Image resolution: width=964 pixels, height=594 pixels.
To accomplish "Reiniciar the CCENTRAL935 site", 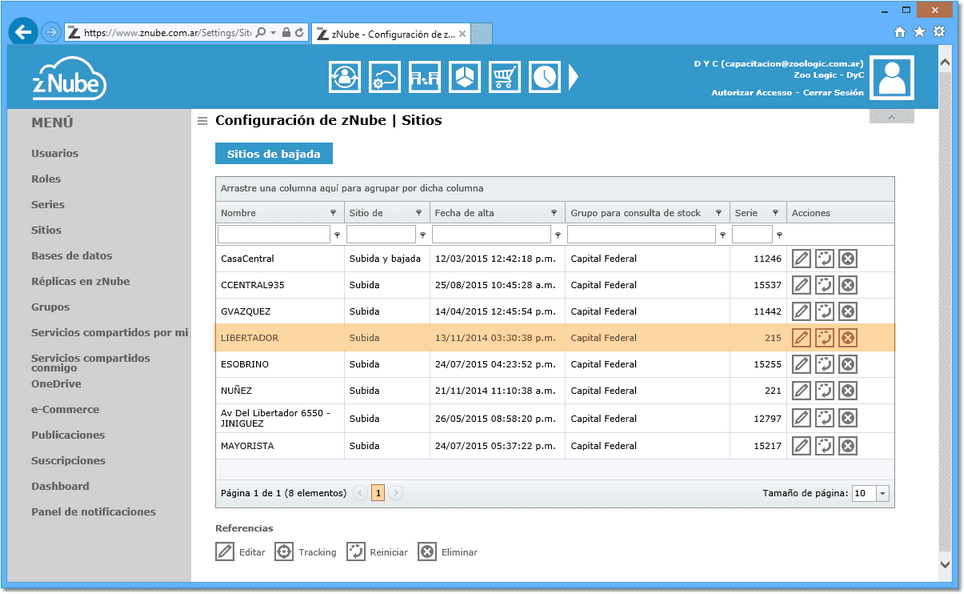I will point(824,285).
